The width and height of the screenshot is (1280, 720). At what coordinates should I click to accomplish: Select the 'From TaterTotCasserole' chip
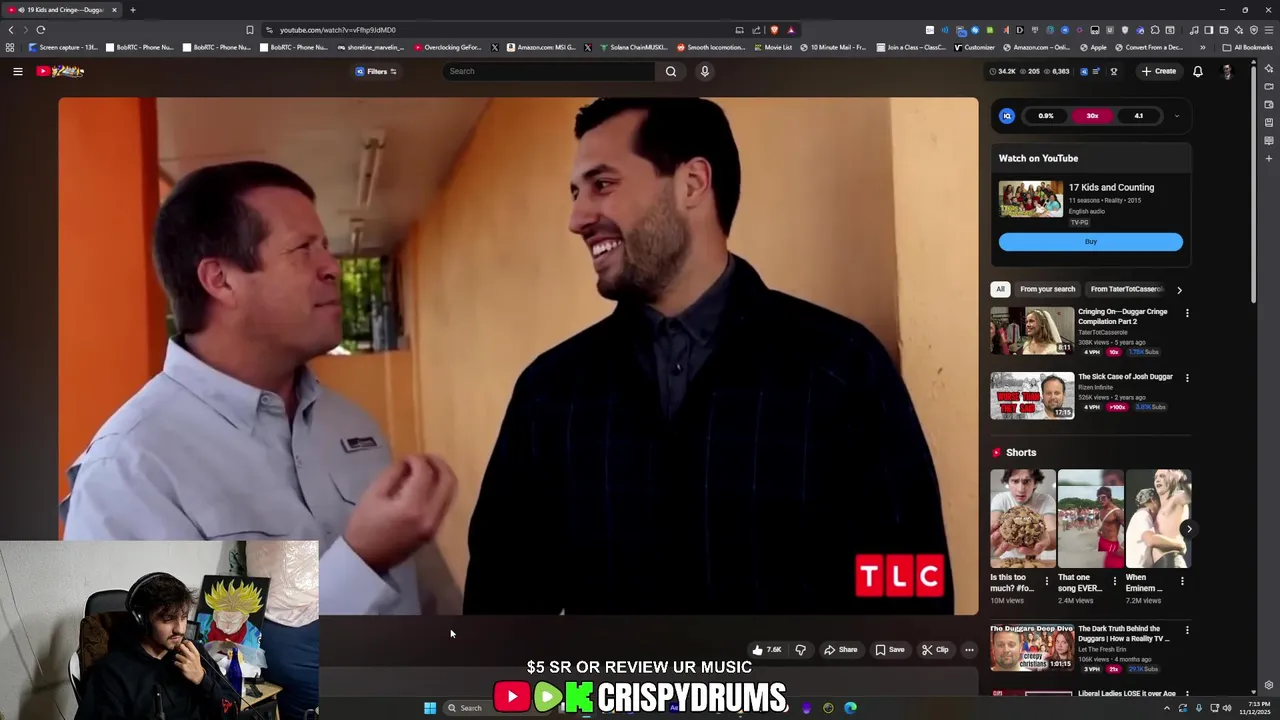tap(1127, 289)
